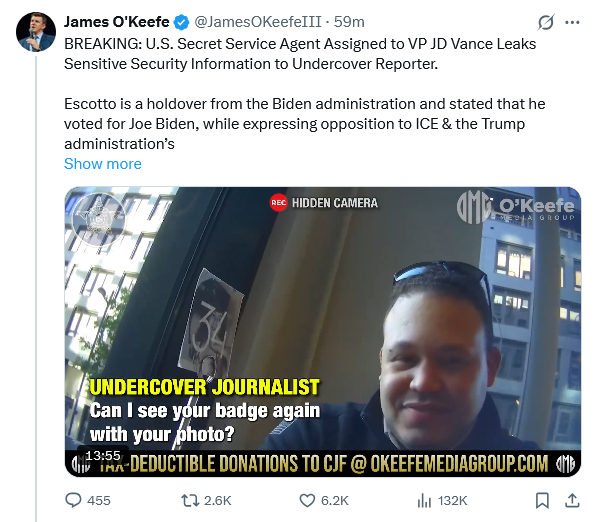Open James O'Keefe profile avatar
The height and width of the screenshot is (522, 598).
(36, 32)
